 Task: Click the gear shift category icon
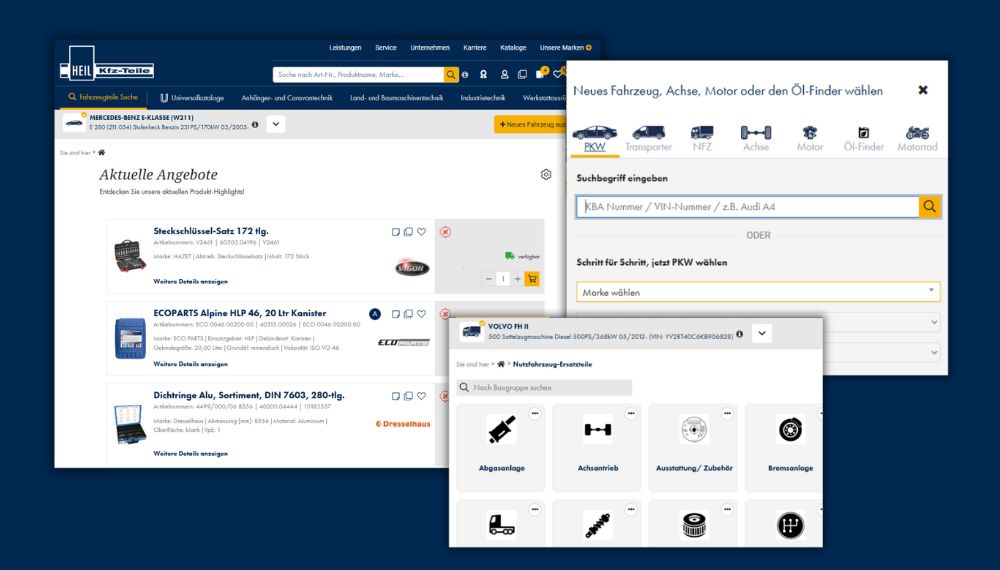790,525
